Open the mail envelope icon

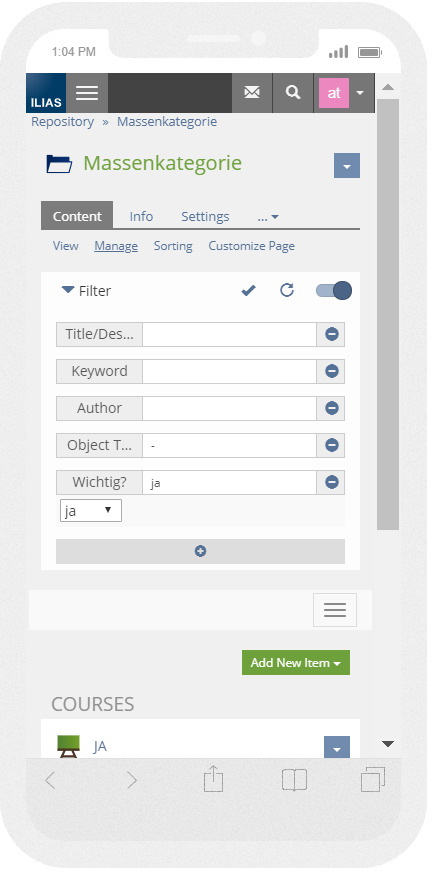[252, 93]
